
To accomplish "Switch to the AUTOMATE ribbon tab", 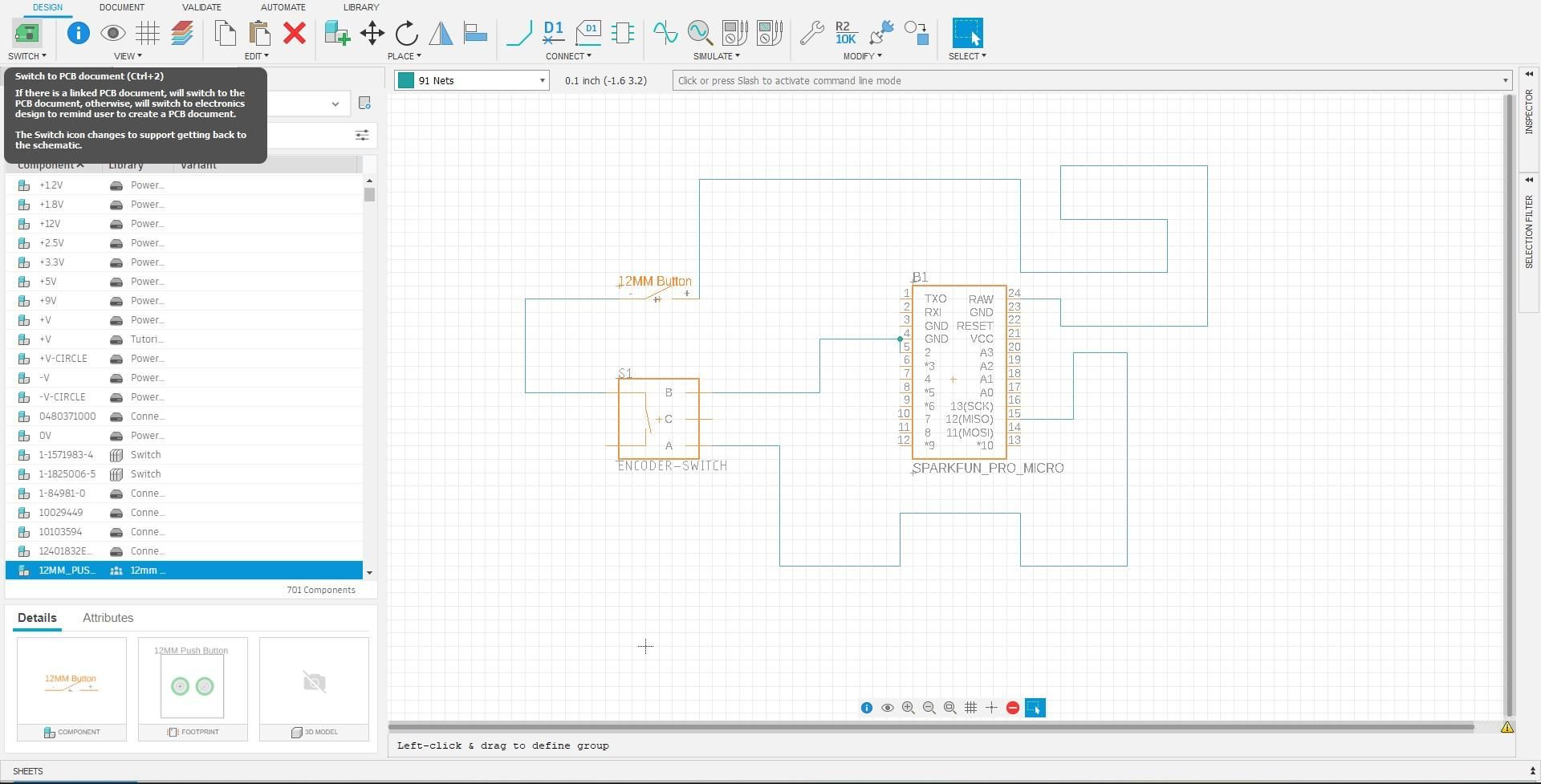I will click(x=283, y=7).
